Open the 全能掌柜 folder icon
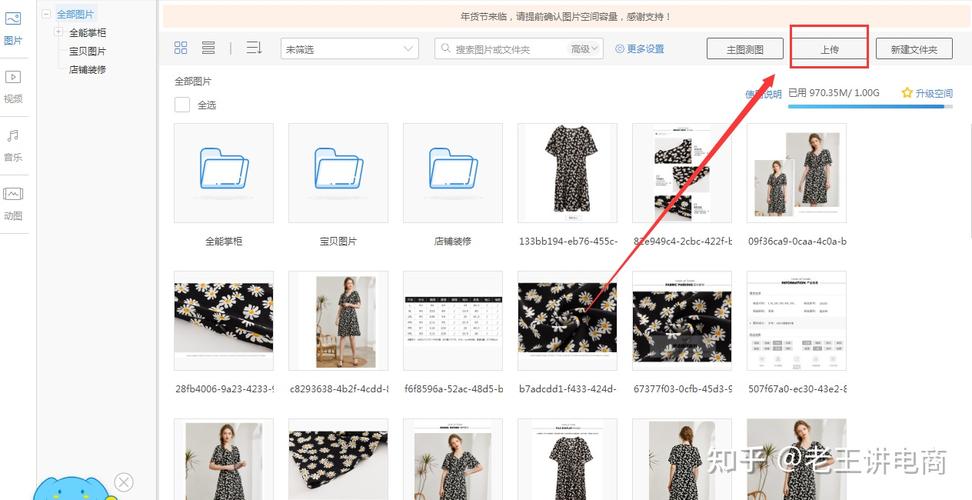Viewport: 972px width, 500px height. click(x=224, y=168)
